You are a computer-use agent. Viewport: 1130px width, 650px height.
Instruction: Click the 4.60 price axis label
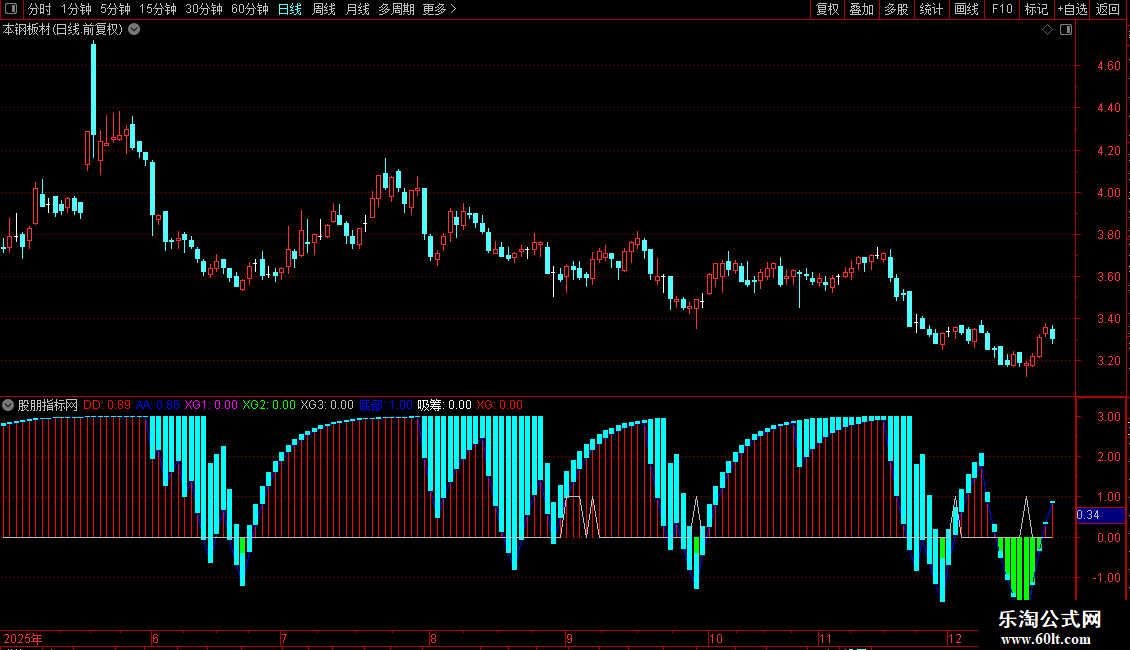point(1108,66)
